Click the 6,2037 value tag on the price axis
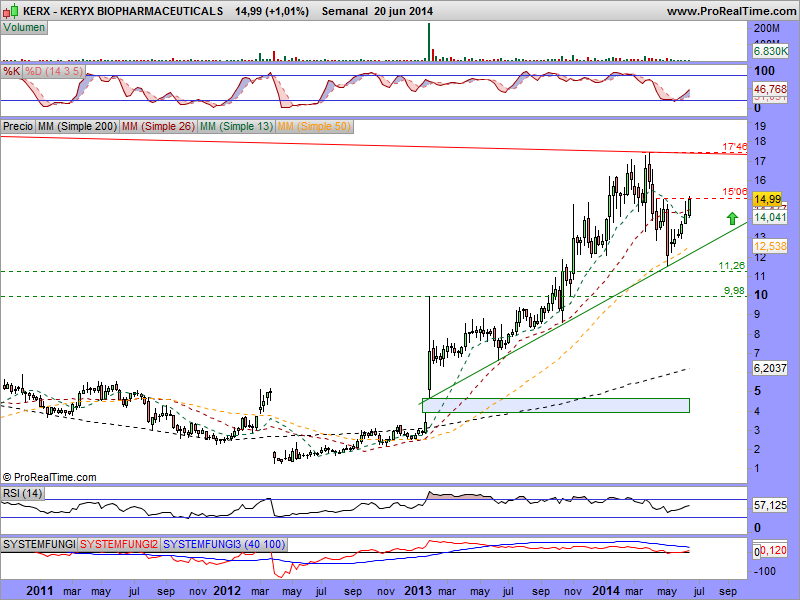Screen dimensions: 800x600 (x=770, y=368)
